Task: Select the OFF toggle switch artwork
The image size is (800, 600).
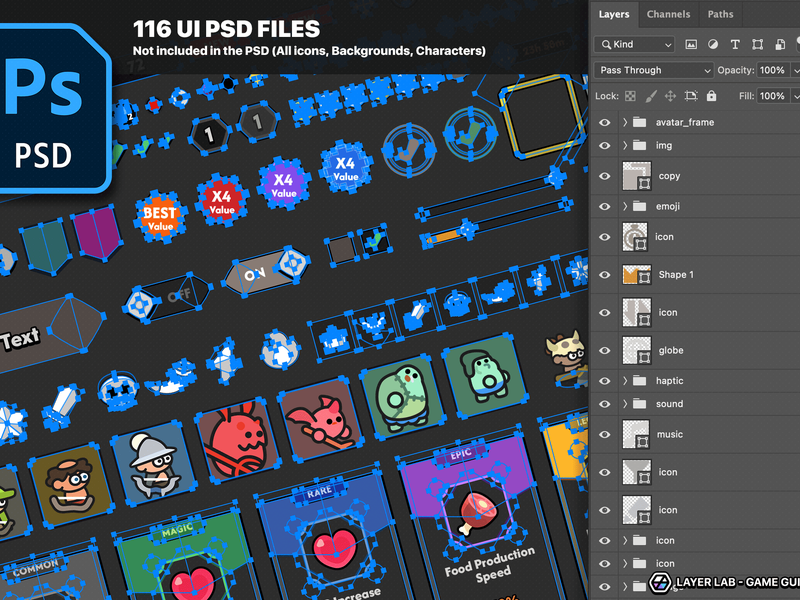Action: coord(167,298)
